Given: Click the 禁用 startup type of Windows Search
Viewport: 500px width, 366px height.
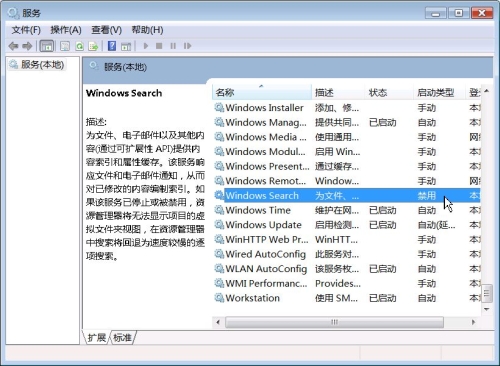Looking at the screenshot, I should pos(427,195).
